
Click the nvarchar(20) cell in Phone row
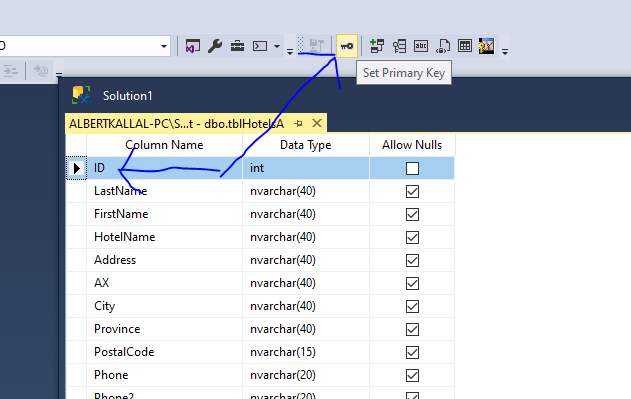(306, 375)
